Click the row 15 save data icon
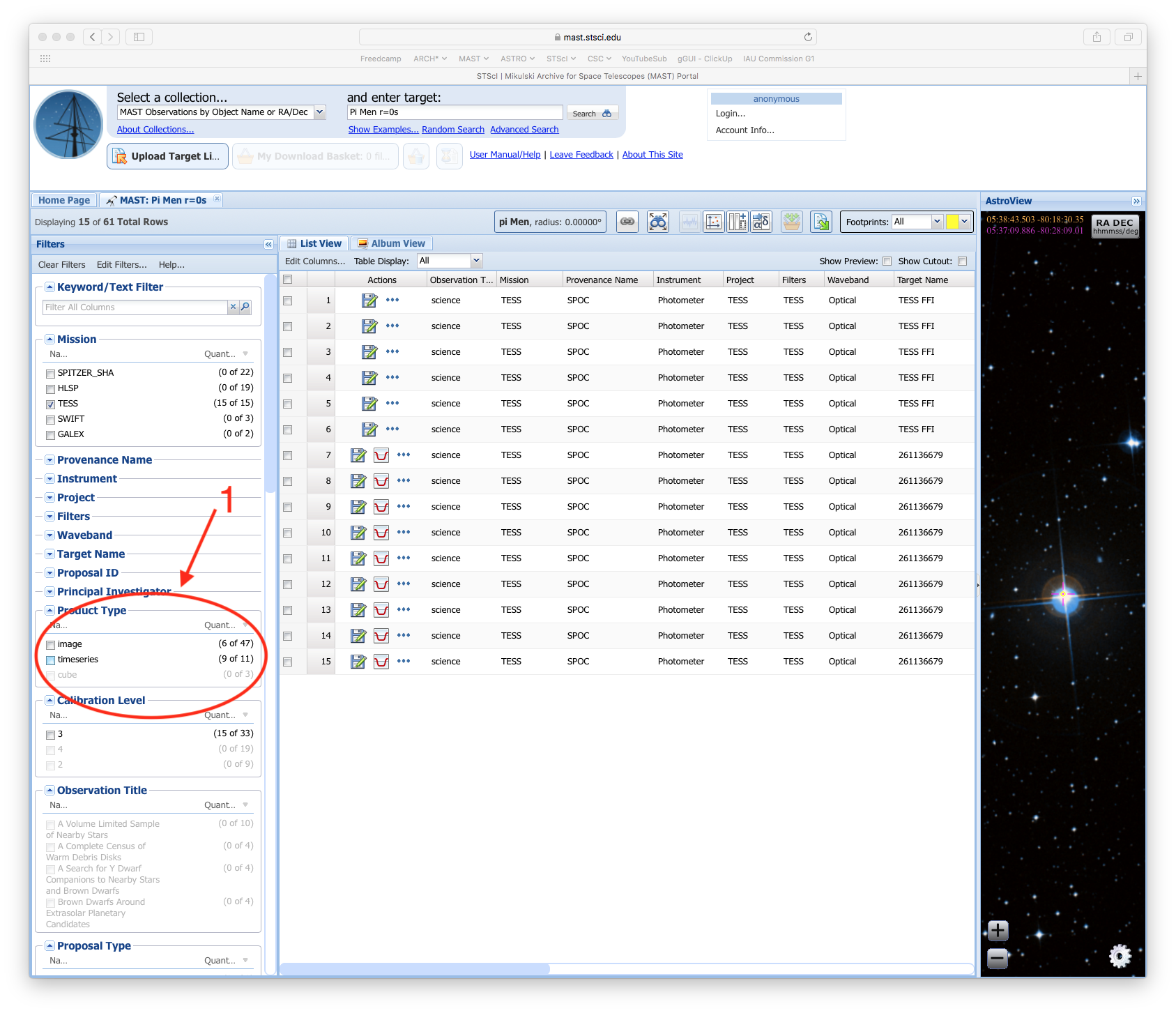 click(x=358, y=662)
